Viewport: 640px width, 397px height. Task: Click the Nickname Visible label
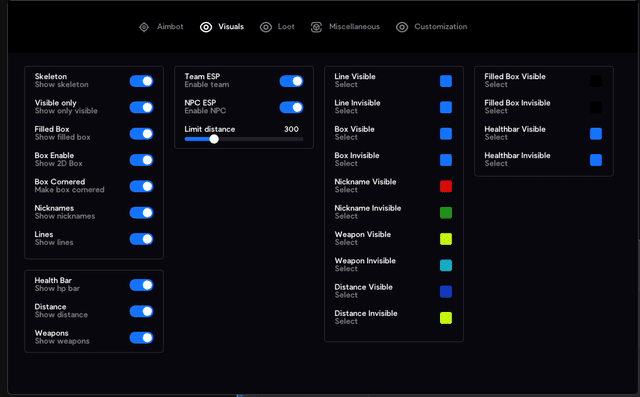click(365, 182)
